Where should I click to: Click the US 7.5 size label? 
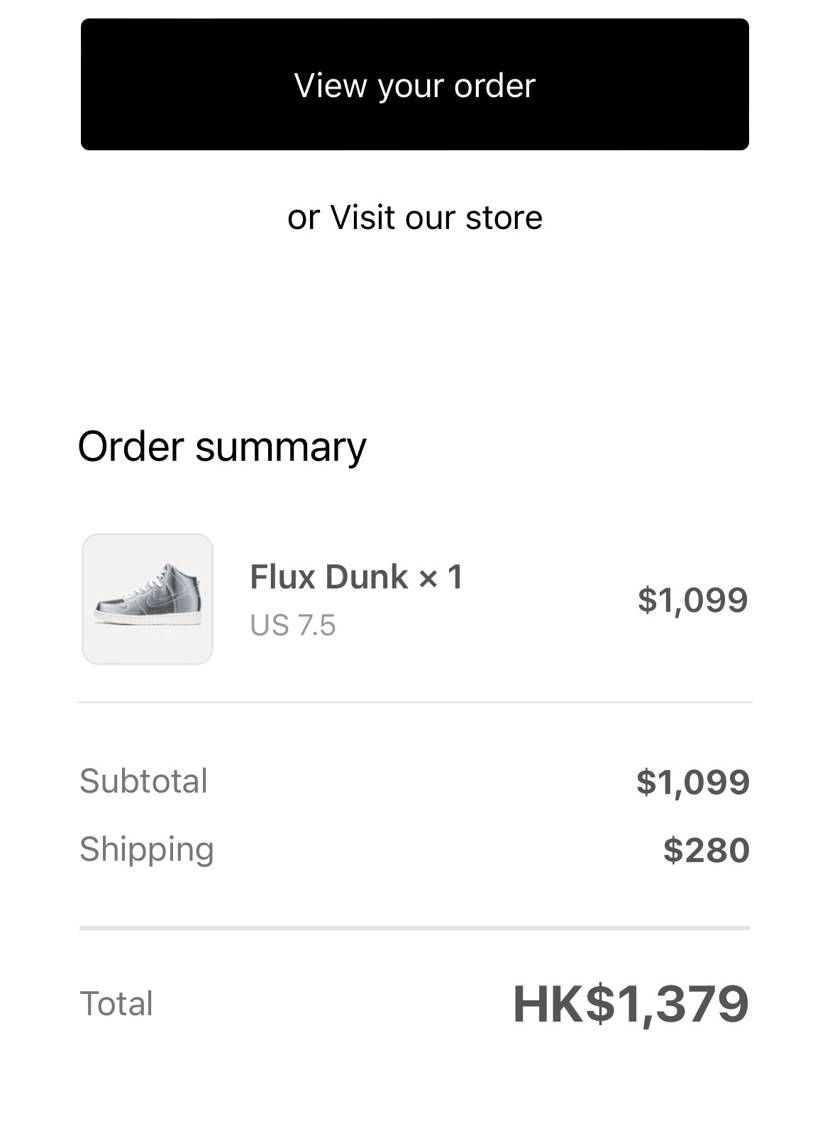pyautogui.click(x=293, y=625)
